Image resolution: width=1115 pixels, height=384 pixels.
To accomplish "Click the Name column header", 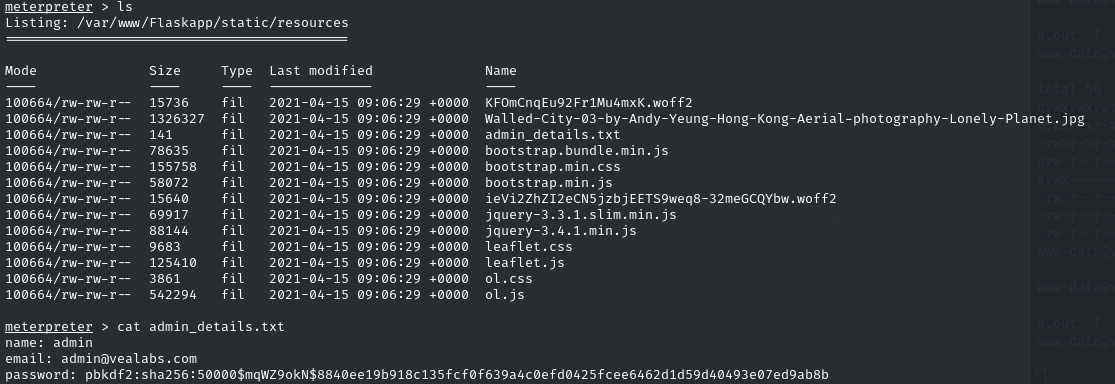I will 501,70.
